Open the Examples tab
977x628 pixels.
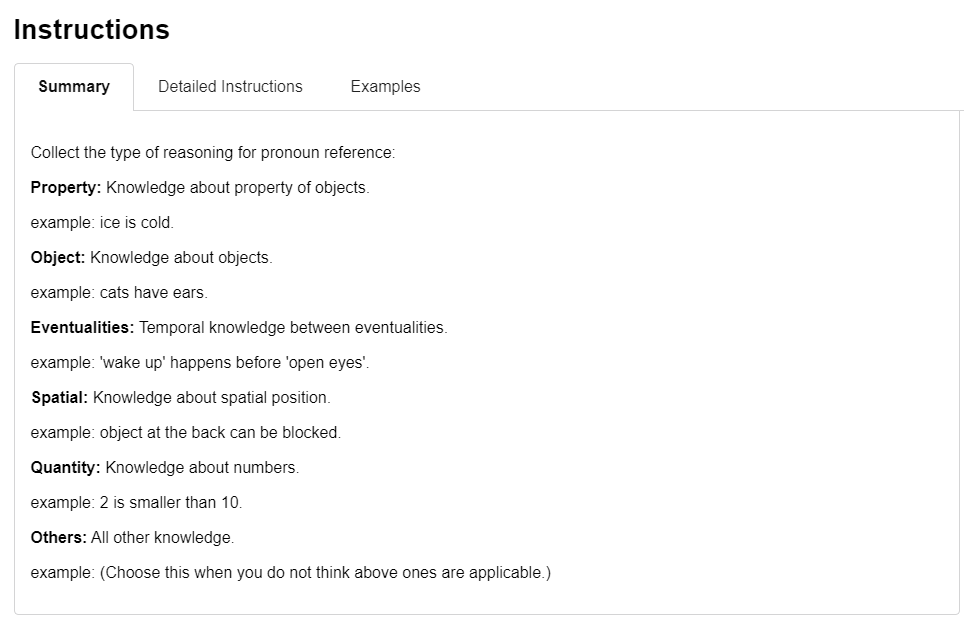pos(385,87)
